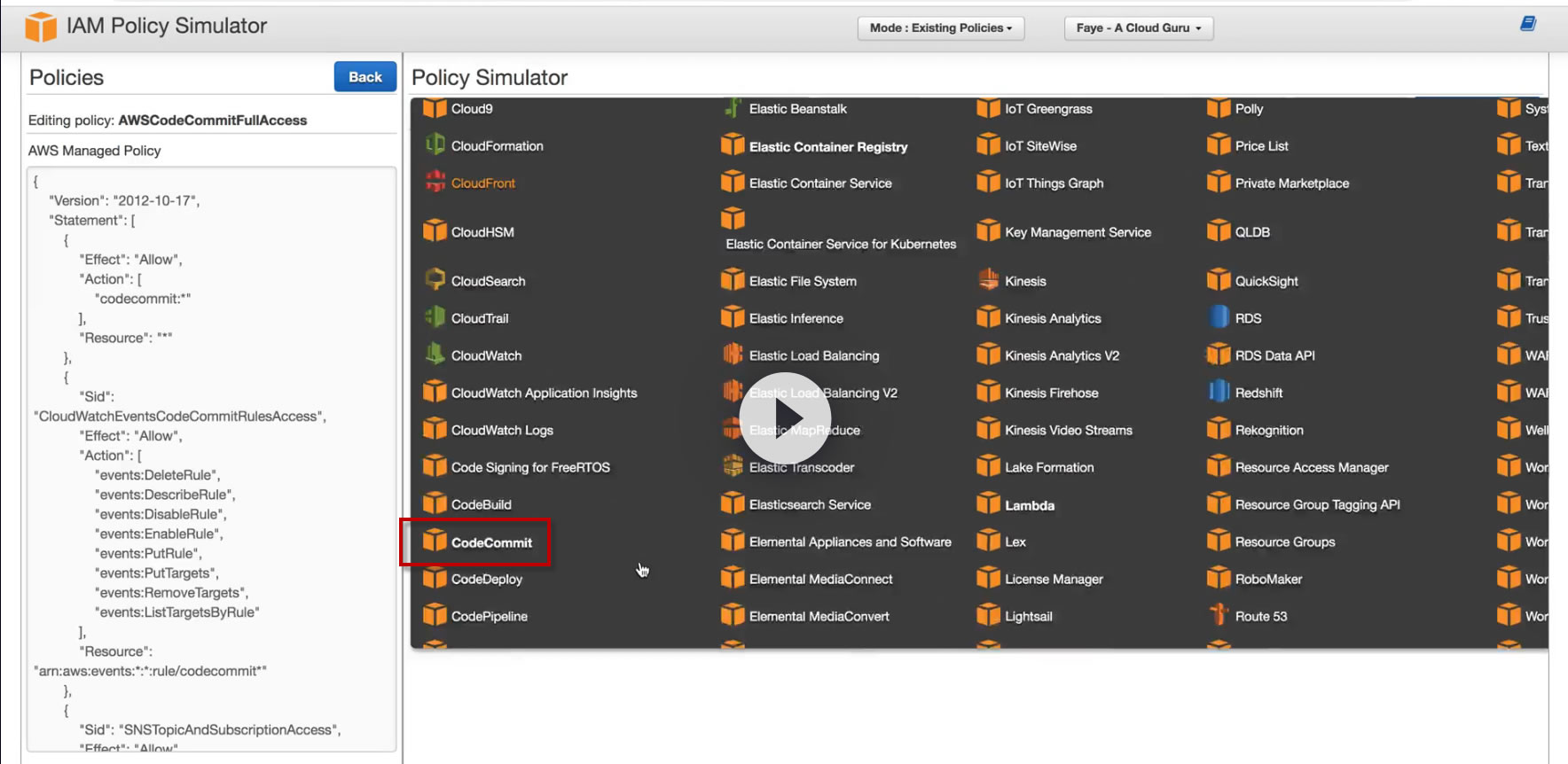Click the RDS Data API icon
Screen dimensions: 1568x764
coord(1219,355)
